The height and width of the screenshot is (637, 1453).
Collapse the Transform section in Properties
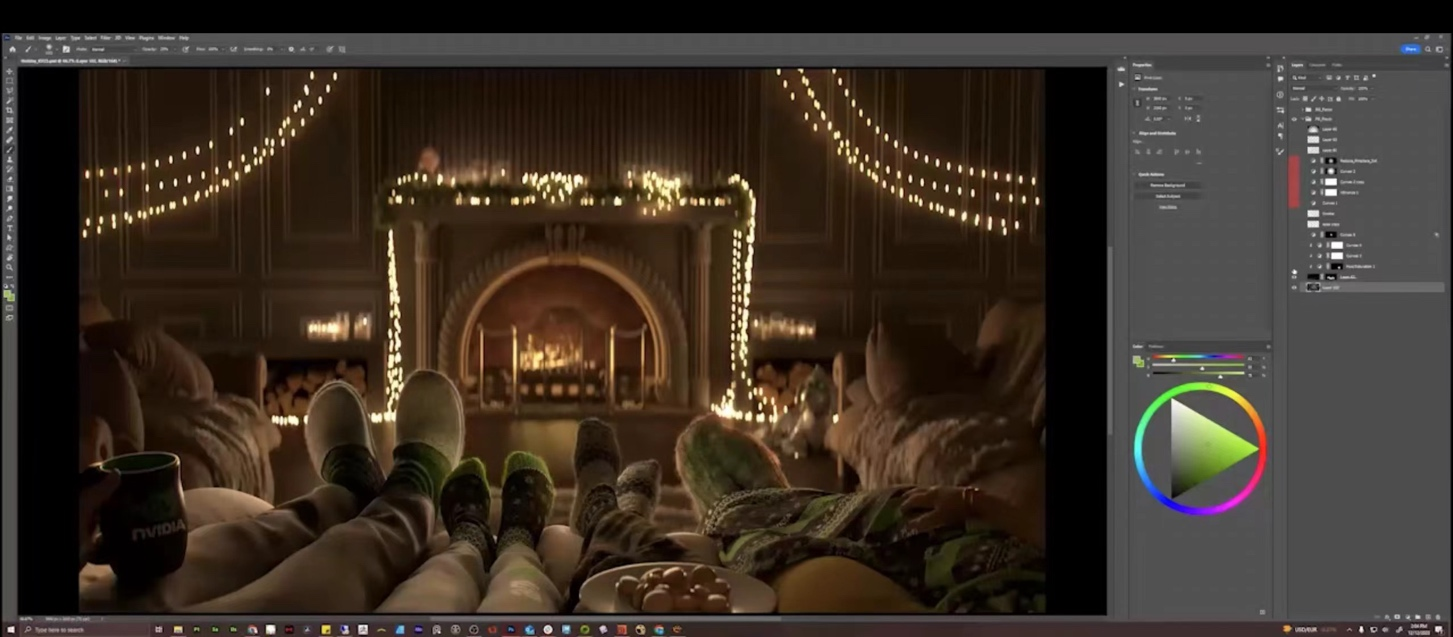(1134, 89)
